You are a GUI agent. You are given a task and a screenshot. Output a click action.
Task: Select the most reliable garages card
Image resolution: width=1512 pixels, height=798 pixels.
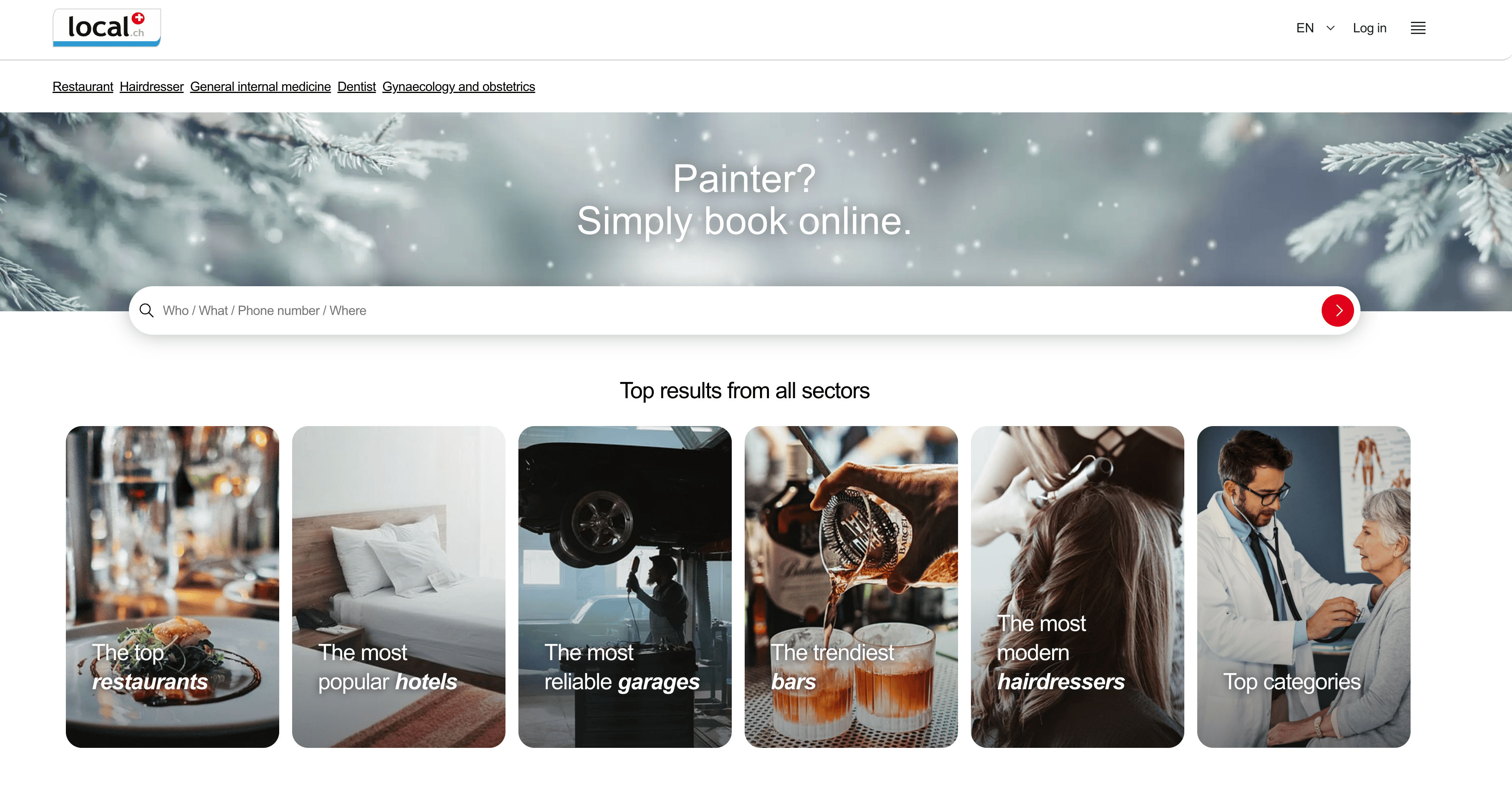point(625,586)
